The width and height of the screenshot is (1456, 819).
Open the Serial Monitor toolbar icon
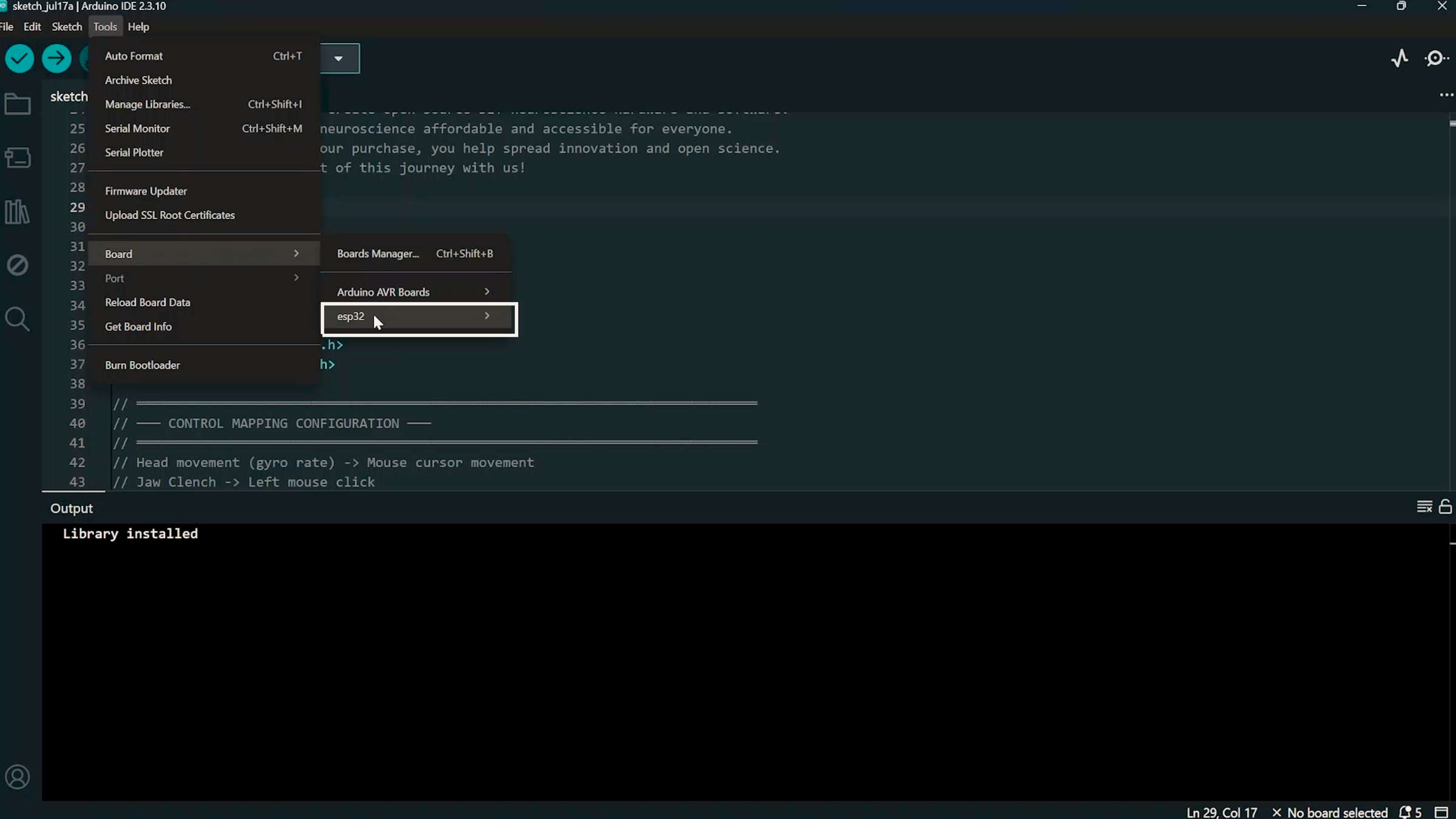click(x=1437, y=58)
